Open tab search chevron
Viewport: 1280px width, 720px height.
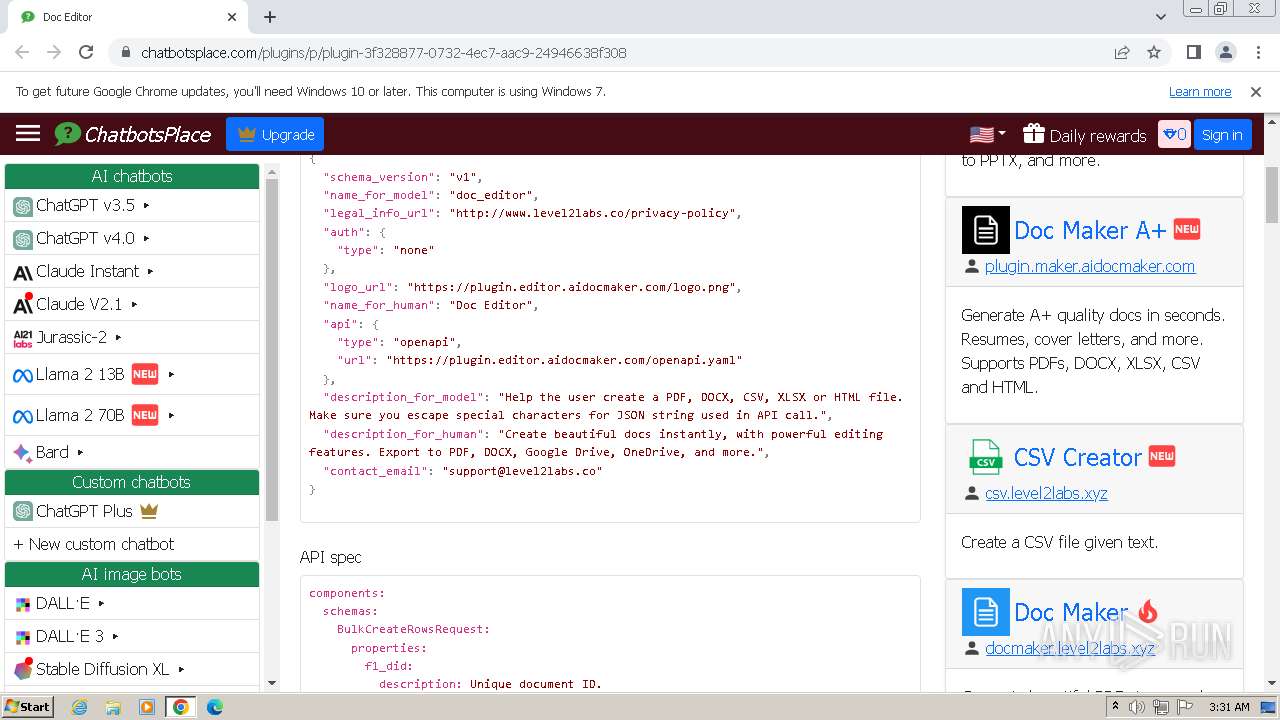1160,17
